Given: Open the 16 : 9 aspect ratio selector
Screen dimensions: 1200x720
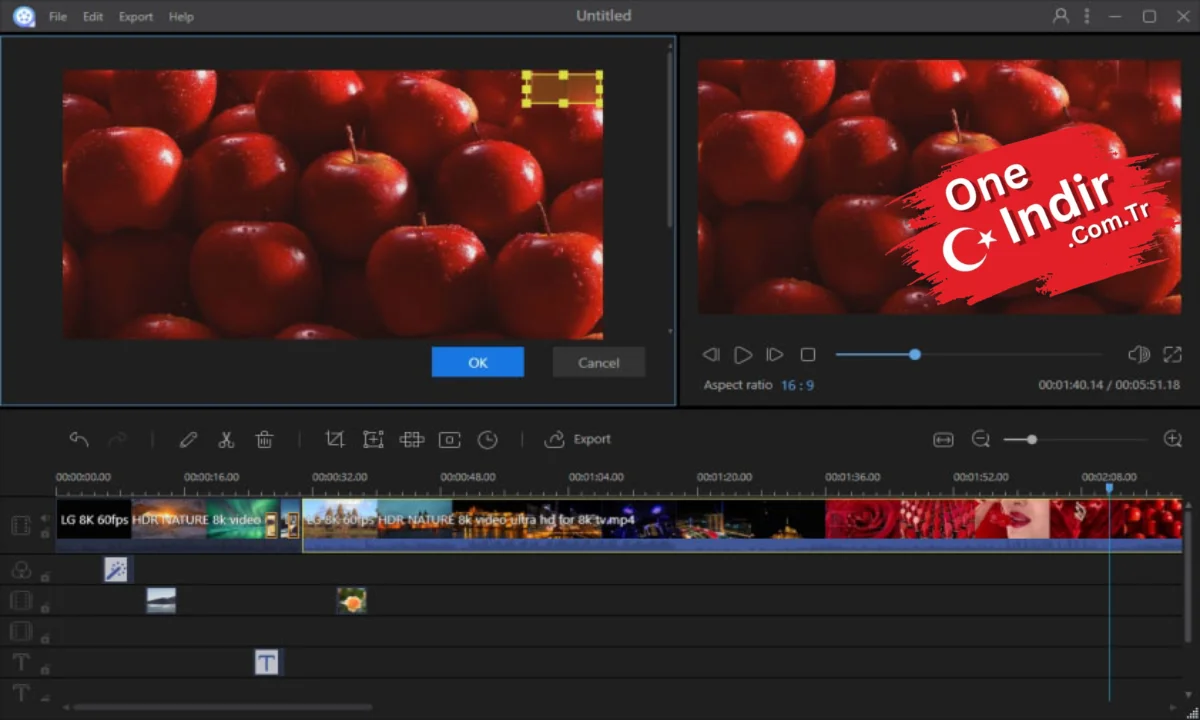Looking at the screenshot, I should click(x=797, y=385).
